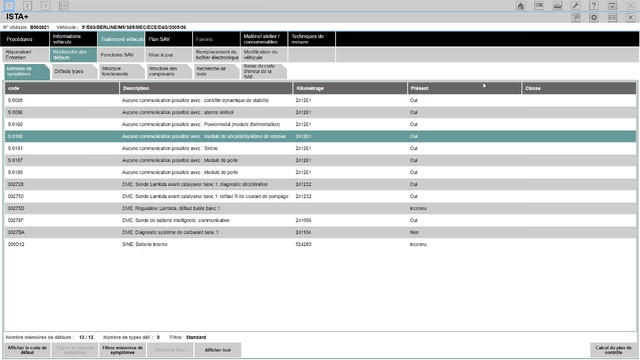
Task: Select Powermodul (module d'alimentation) fault row
Action: 320,124
